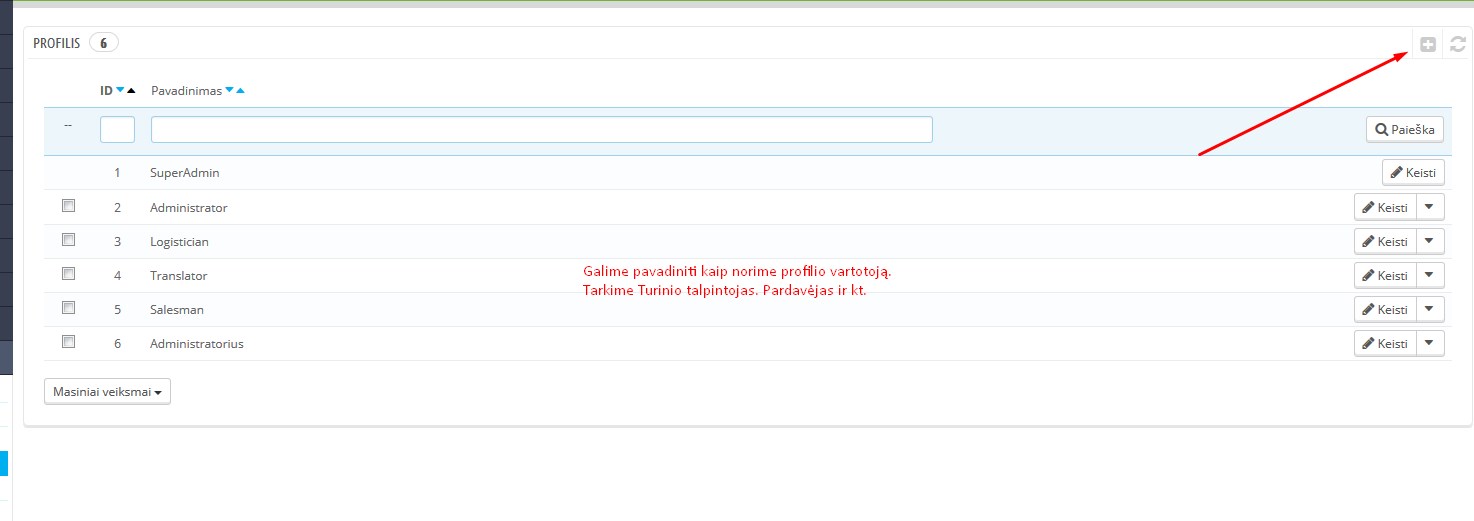This screenshot has width=1474, height=521.
Task: Click the Translator name cell
Action: tap(179, 276)
